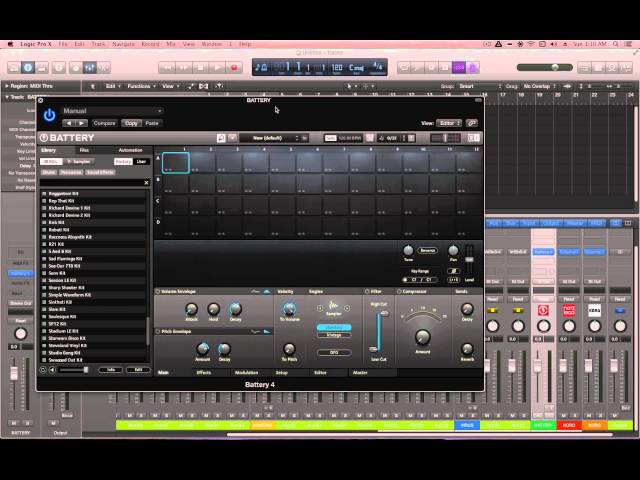This screenshot has width=640, height=480.
Task: Click Logic record button in transport
Action: click(234, 68)
